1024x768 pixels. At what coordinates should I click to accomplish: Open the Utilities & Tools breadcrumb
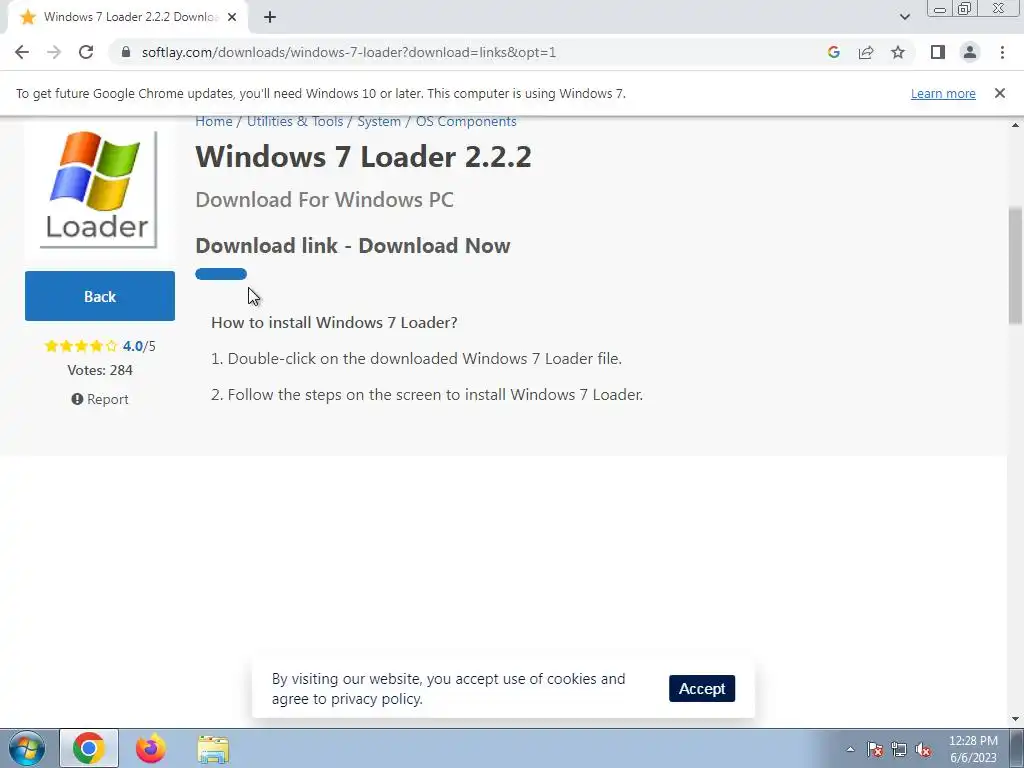tap(295, 121)
